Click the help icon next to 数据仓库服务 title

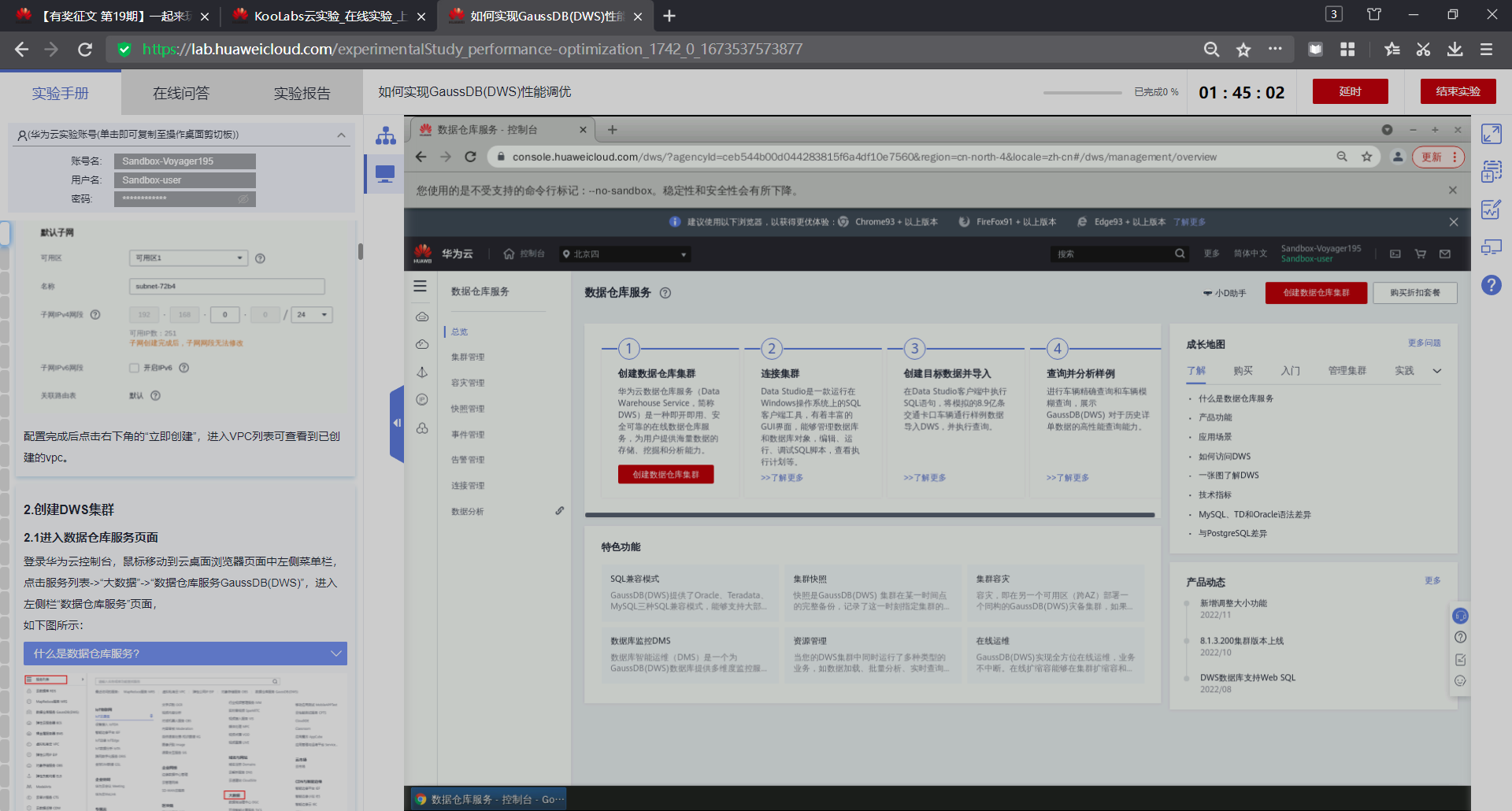tap(665, 293)
